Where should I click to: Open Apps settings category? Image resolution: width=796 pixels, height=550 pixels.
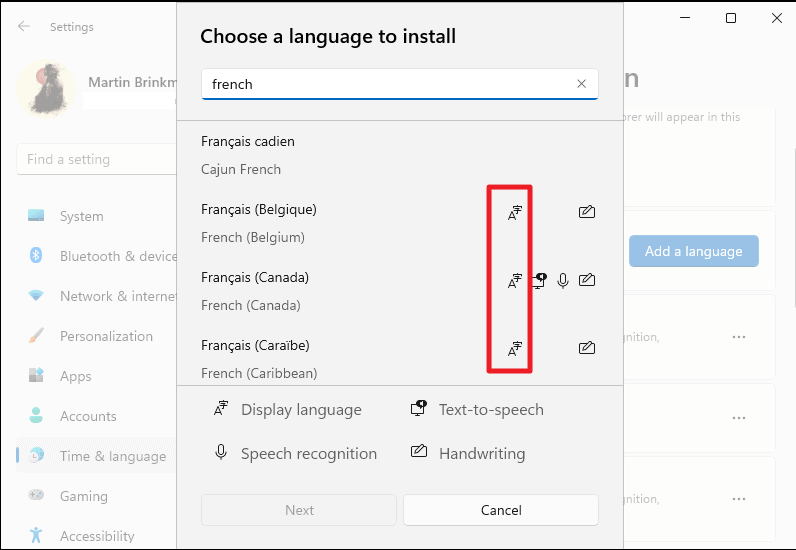[x=96, y=376]
